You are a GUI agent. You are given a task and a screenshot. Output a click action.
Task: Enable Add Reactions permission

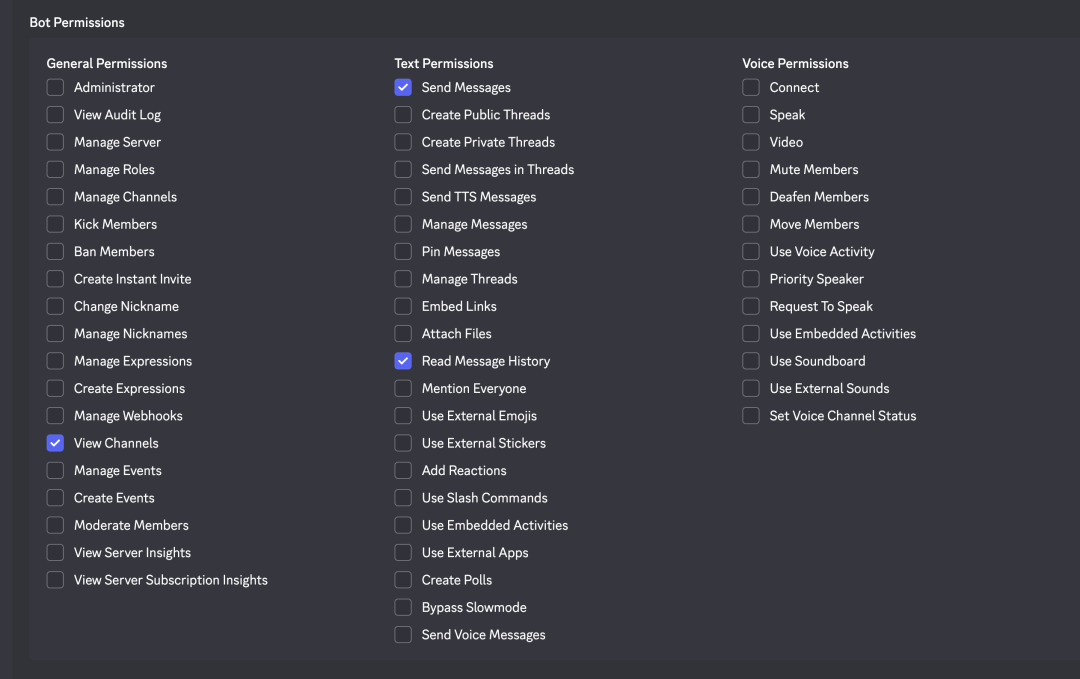[403, 471]
